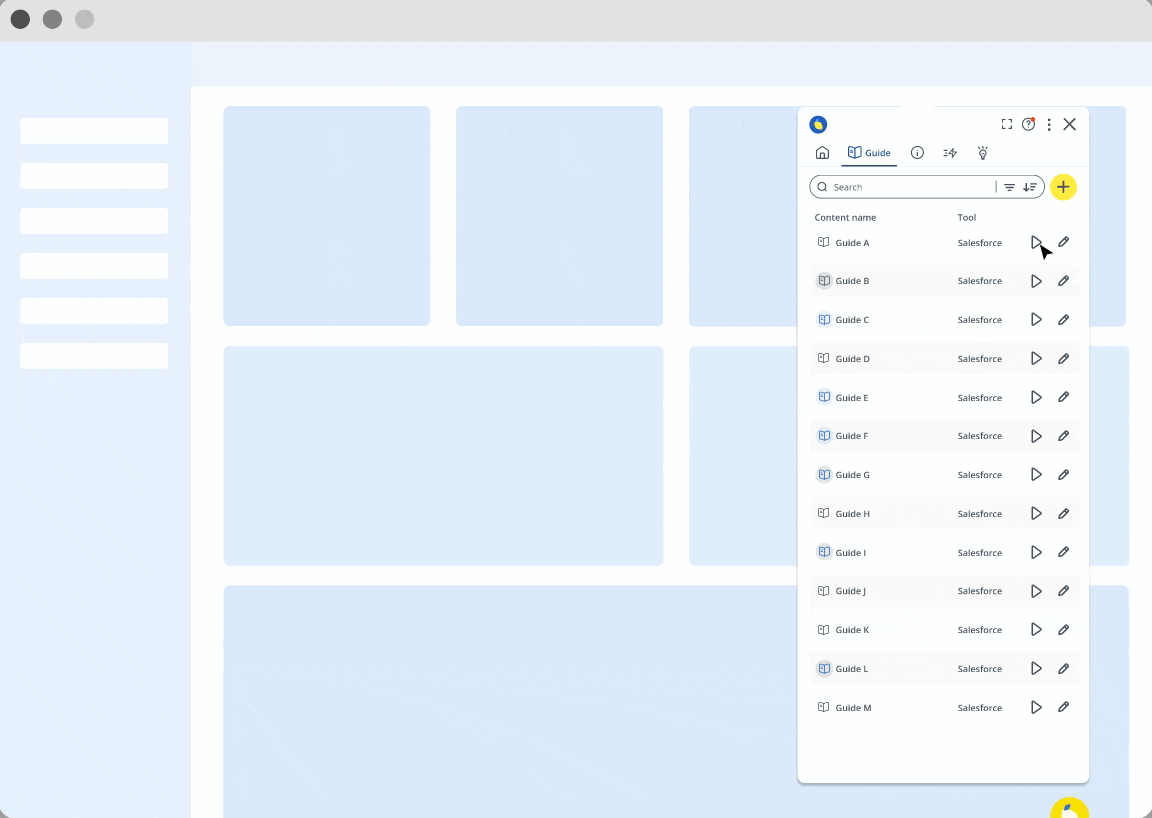Select the Guide H row name
This screenshot has width=1152, height=818.
coord(852,514)
